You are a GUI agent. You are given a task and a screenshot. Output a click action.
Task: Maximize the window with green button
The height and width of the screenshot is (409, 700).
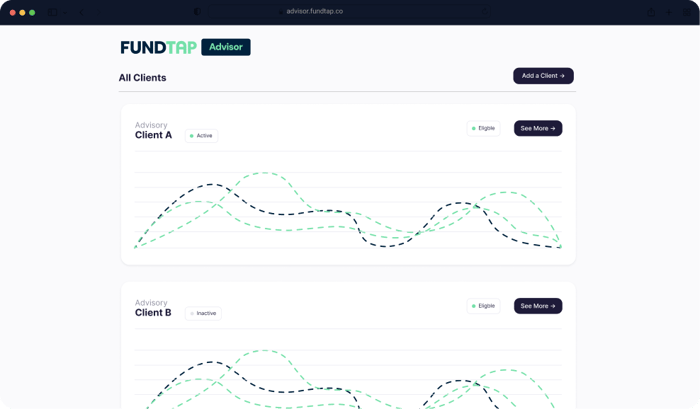(x=32, y=13)
